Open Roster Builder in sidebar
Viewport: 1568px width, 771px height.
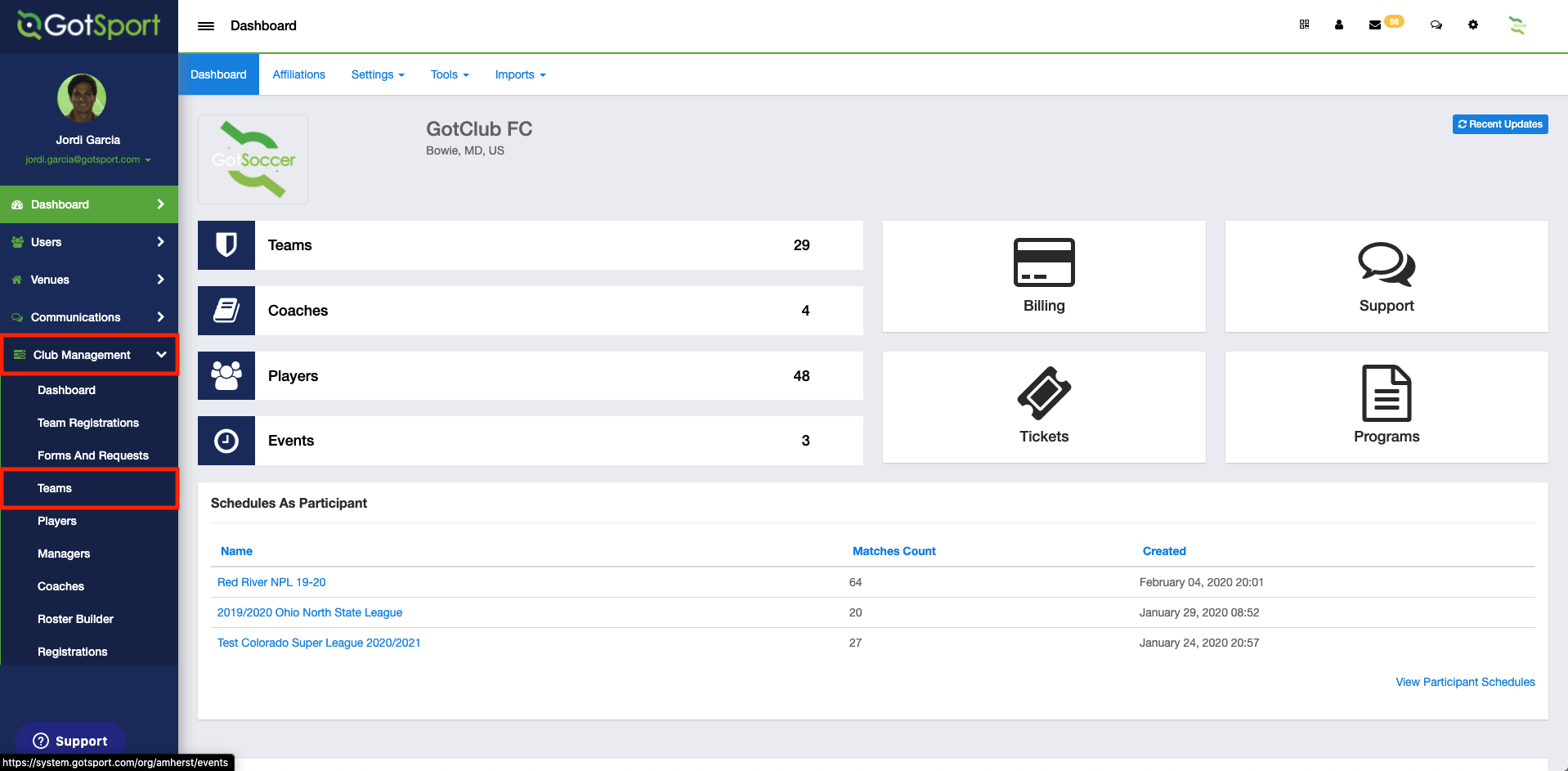pos(75,619)
